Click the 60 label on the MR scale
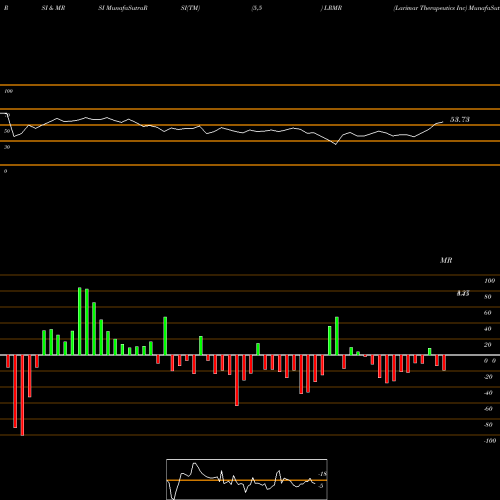The image size is (500, 500). (488, 313)
